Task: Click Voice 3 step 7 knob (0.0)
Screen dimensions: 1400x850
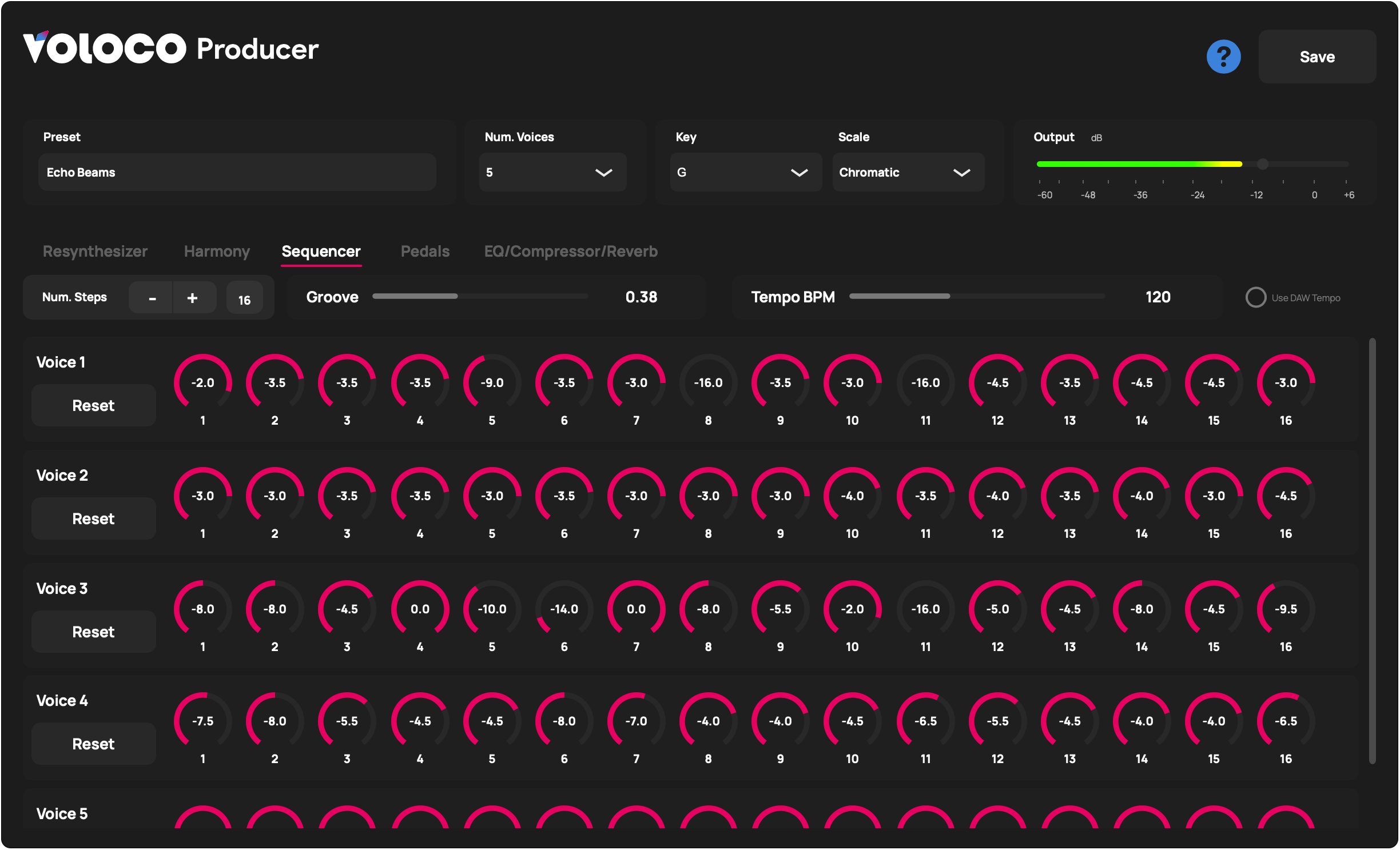Action: (636, 609)
